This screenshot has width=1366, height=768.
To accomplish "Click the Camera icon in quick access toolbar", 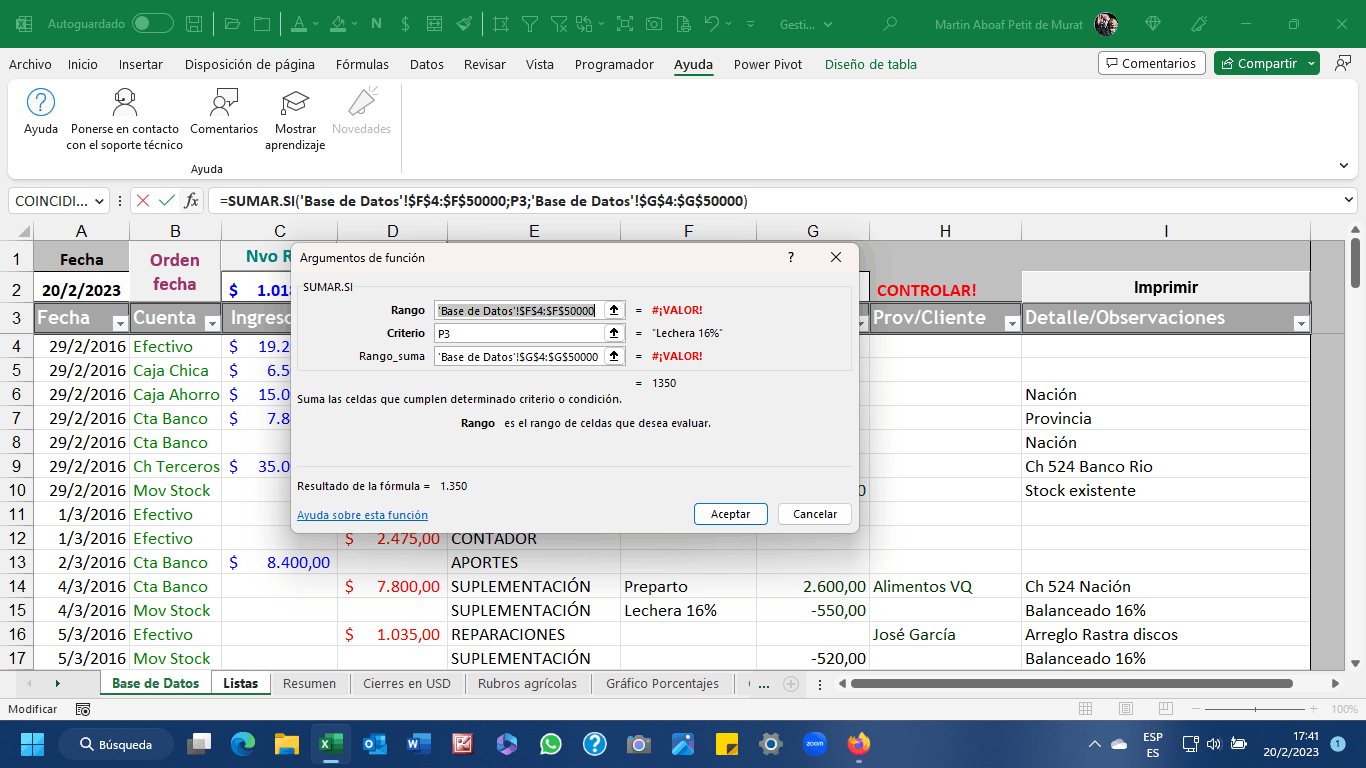I will 653,23.
